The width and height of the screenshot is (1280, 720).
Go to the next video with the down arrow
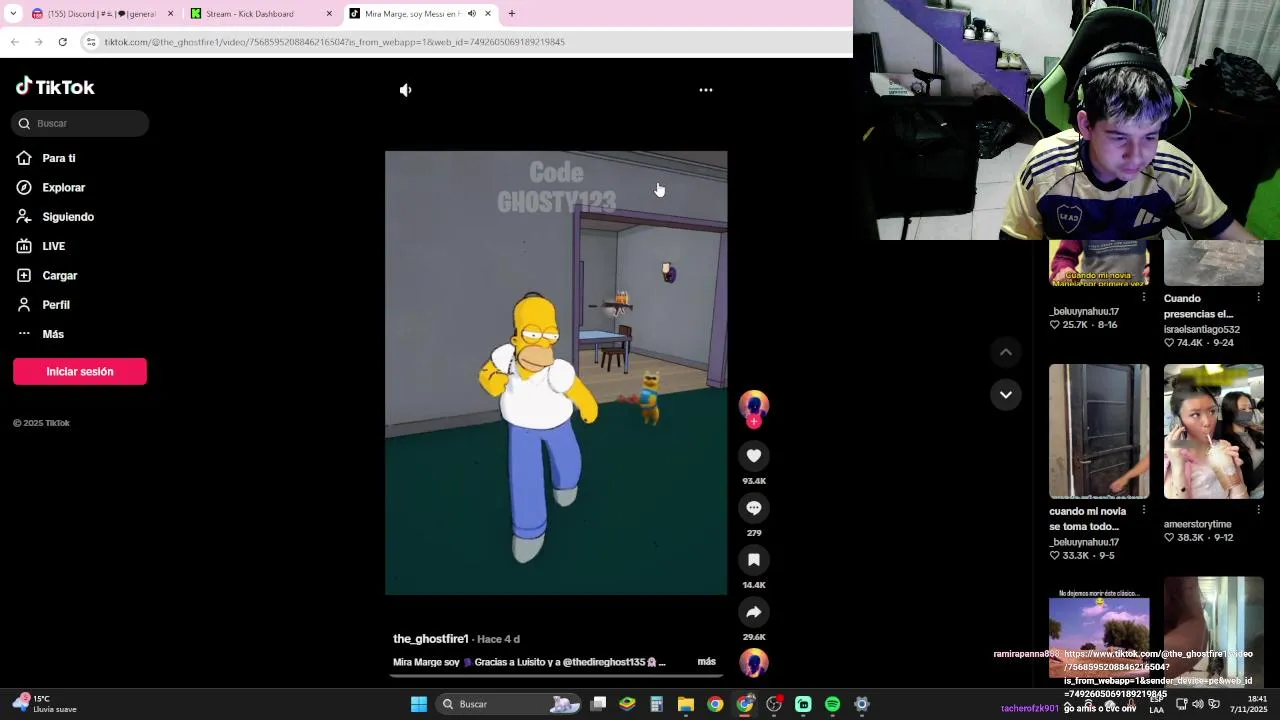click(x=1006, y=395)
